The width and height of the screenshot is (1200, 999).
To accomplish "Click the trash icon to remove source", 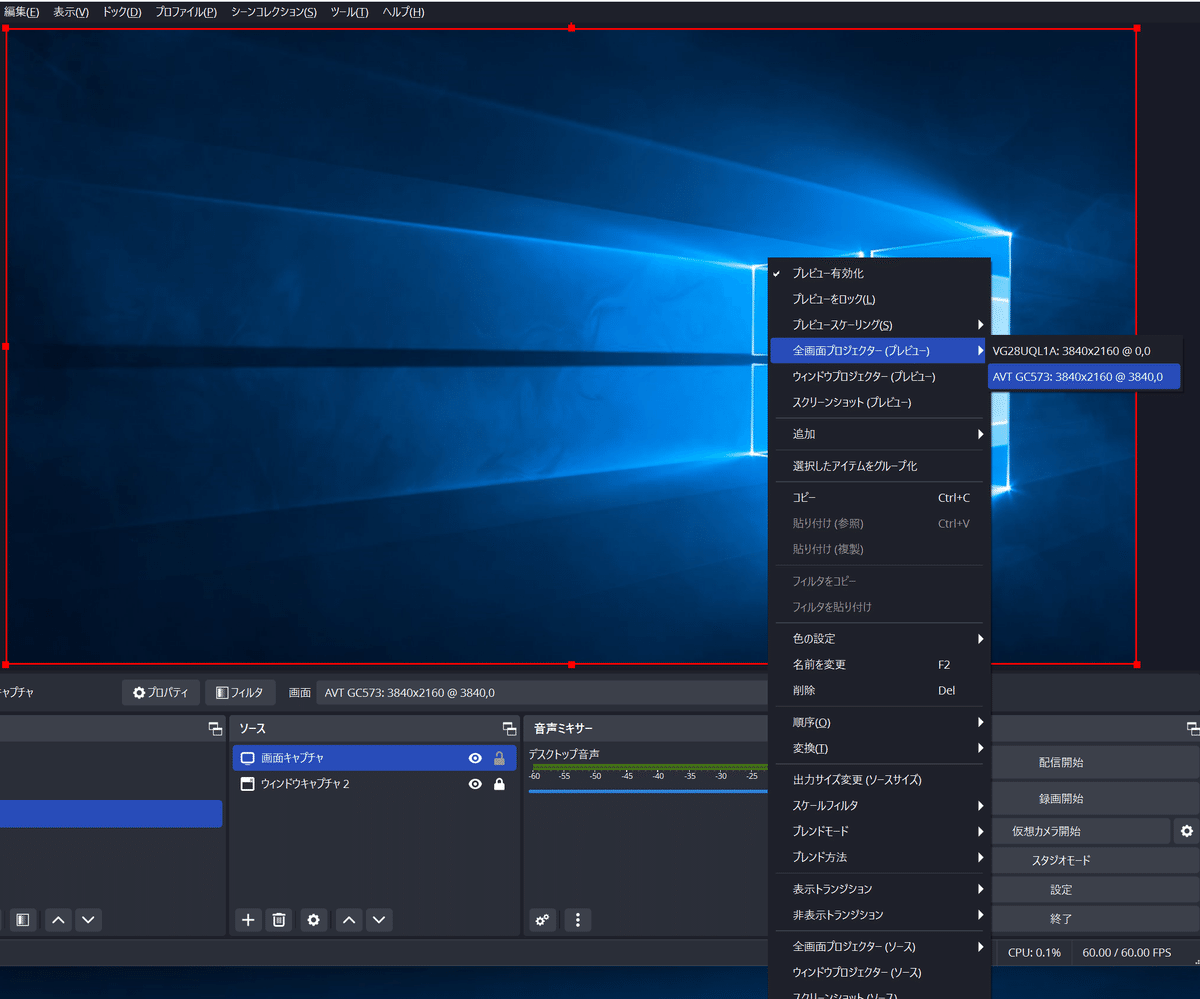I will (x=280, y=920).
